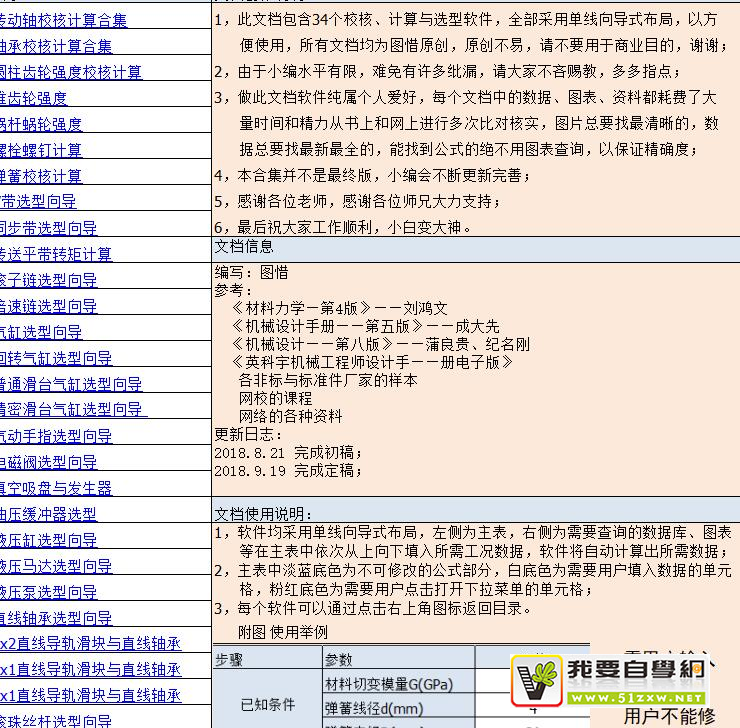Viewport: 740px width, 728px height.
Task: Open the 电磁阀选型向导 link
Action: coord(48,462)
